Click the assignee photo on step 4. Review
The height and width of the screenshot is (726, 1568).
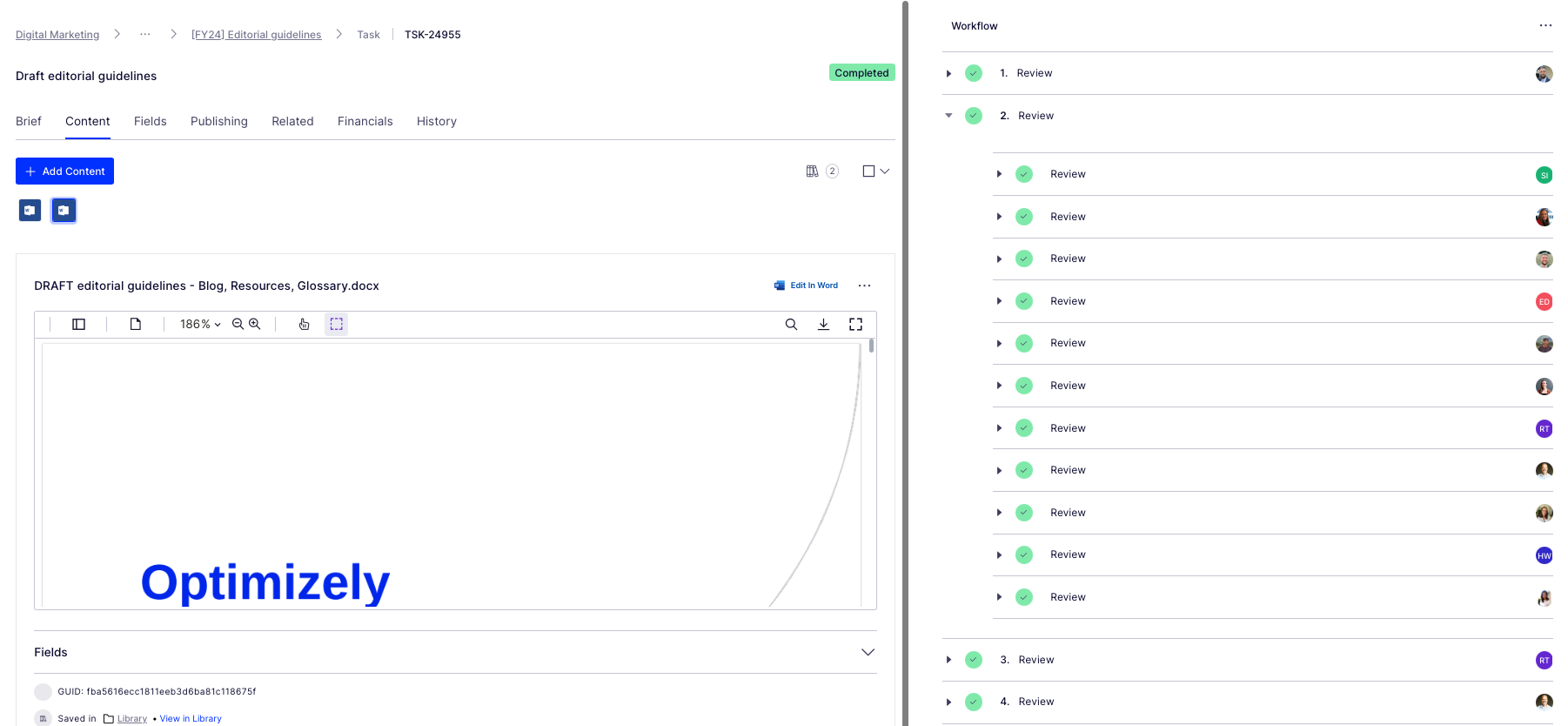point(1544,702)
